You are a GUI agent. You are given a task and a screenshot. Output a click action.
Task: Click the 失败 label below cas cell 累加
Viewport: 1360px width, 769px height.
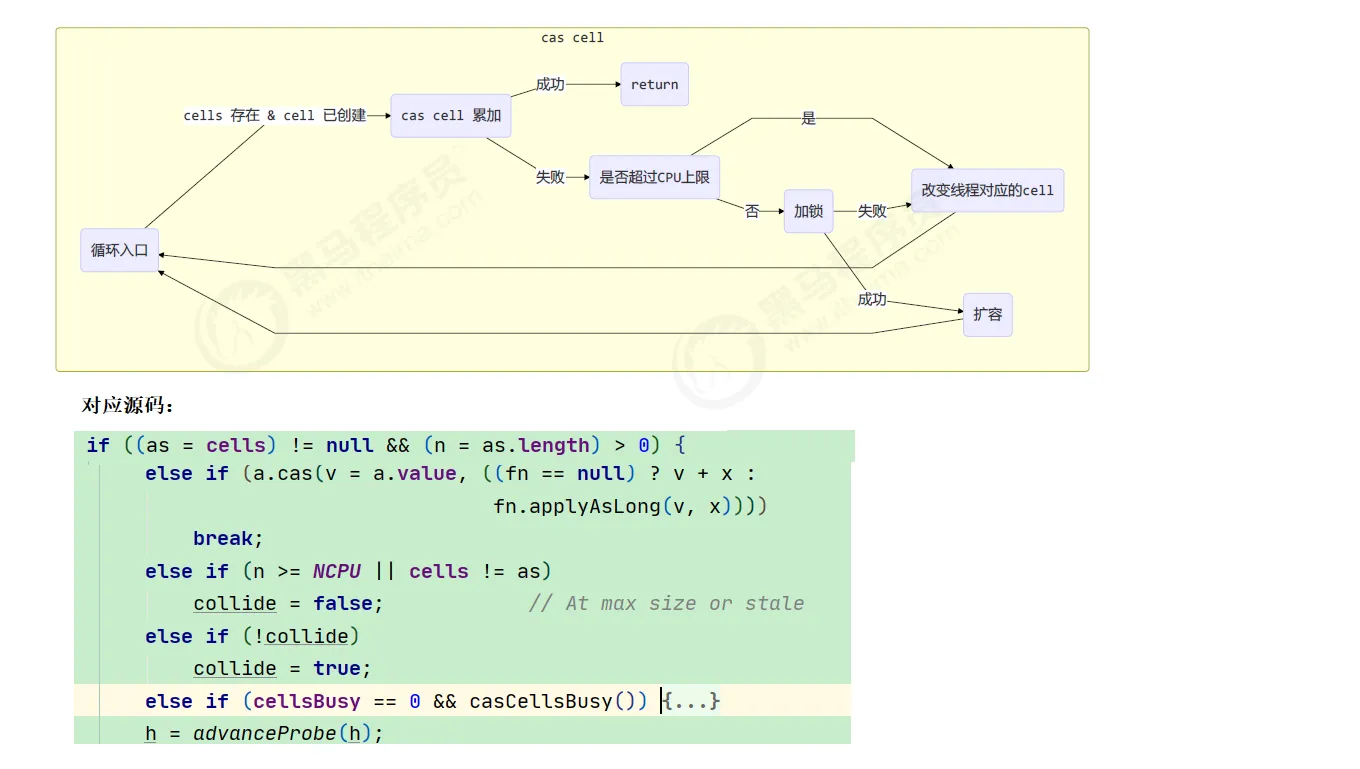550,178
